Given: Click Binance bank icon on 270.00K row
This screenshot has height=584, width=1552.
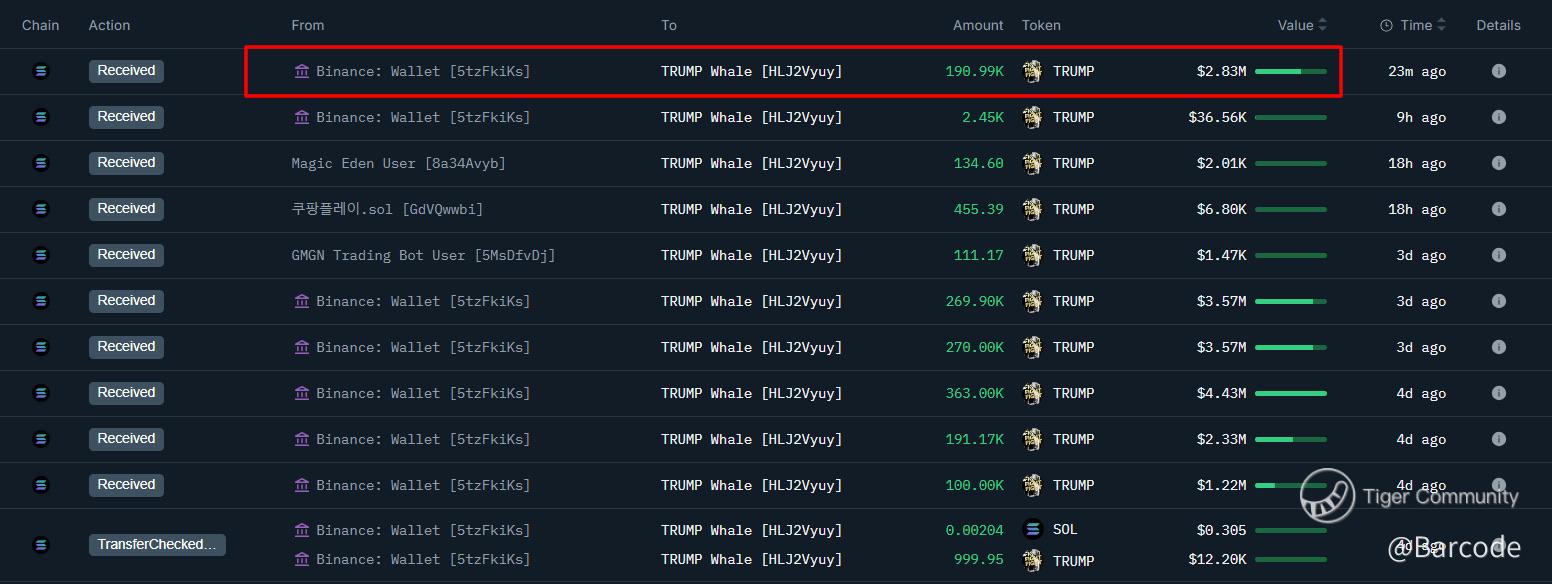Looking at the screenshot, I should tap(301, 347).
